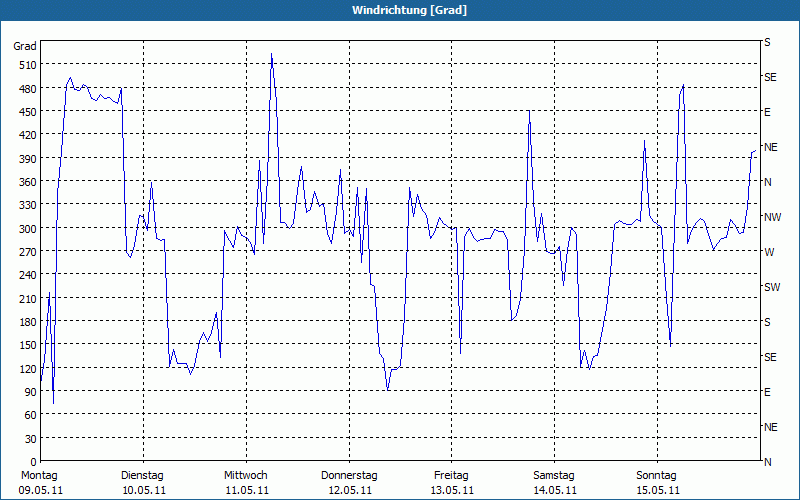The height and width of the screenshot is (500, 800).
Task: Select the date 15.05.11
Action: 658,491
